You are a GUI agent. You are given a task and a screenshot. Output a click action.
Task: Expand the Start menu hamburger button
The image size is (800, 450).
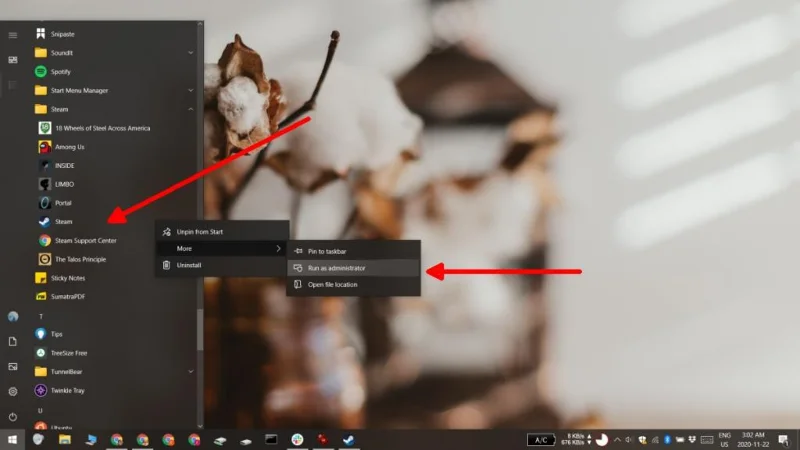pos(13,35)
